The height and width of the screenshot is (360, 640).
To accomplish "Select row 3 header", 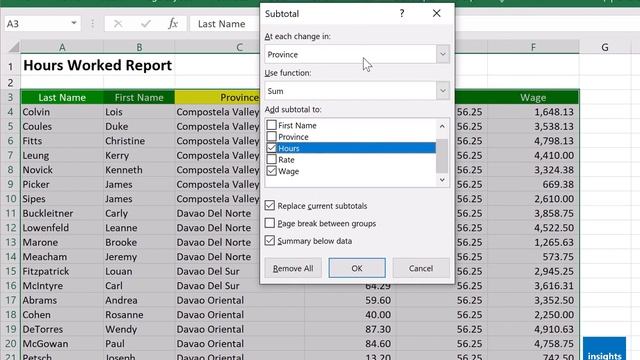I will [10, 97].
